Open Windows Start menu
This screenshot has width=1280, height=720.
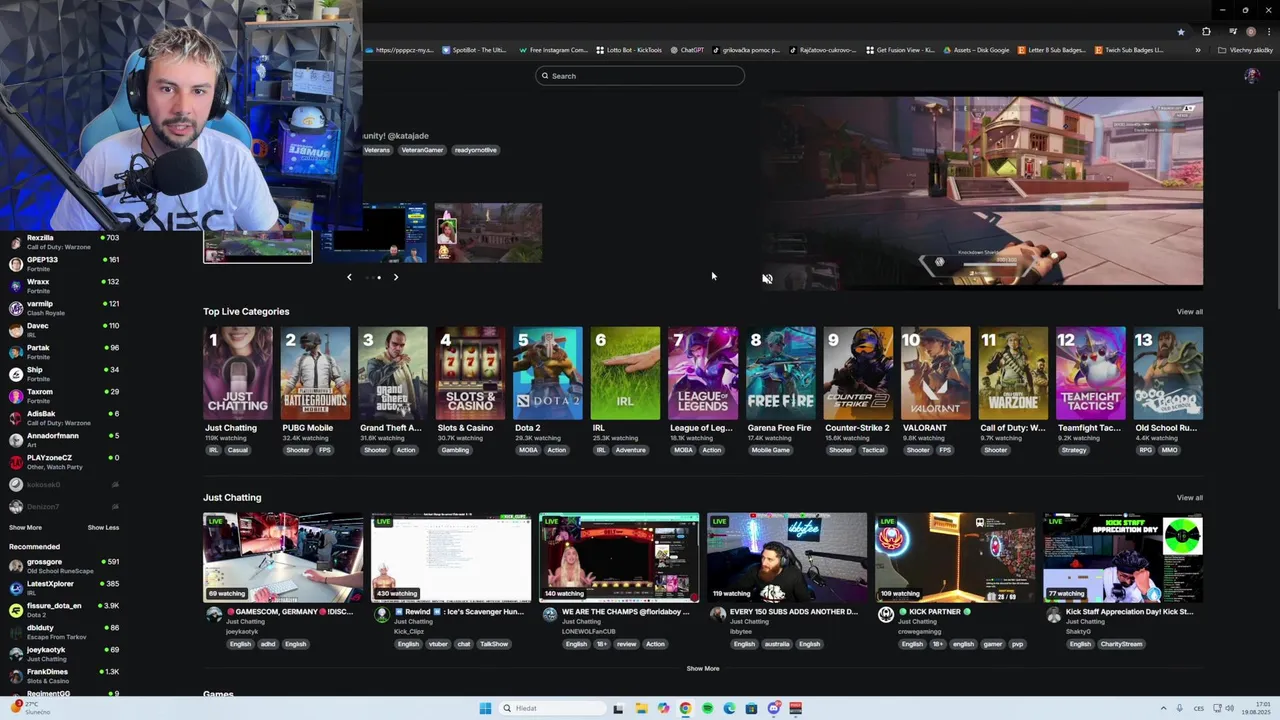tap(485, 708)
